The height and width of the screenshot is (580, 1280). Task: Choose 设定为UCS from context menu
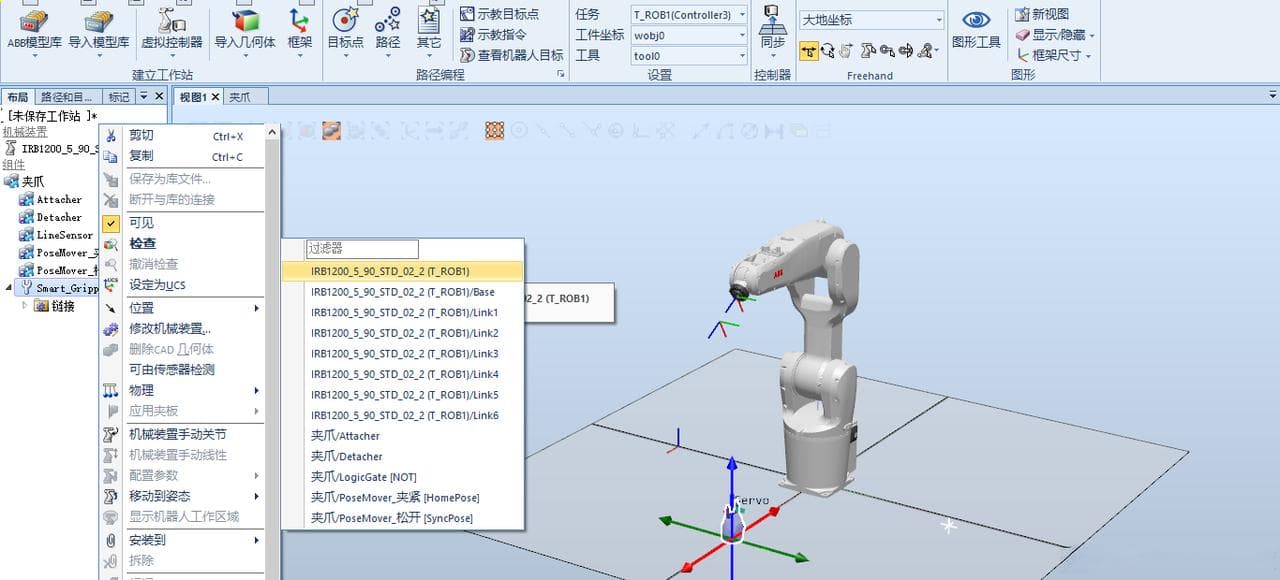182,285
